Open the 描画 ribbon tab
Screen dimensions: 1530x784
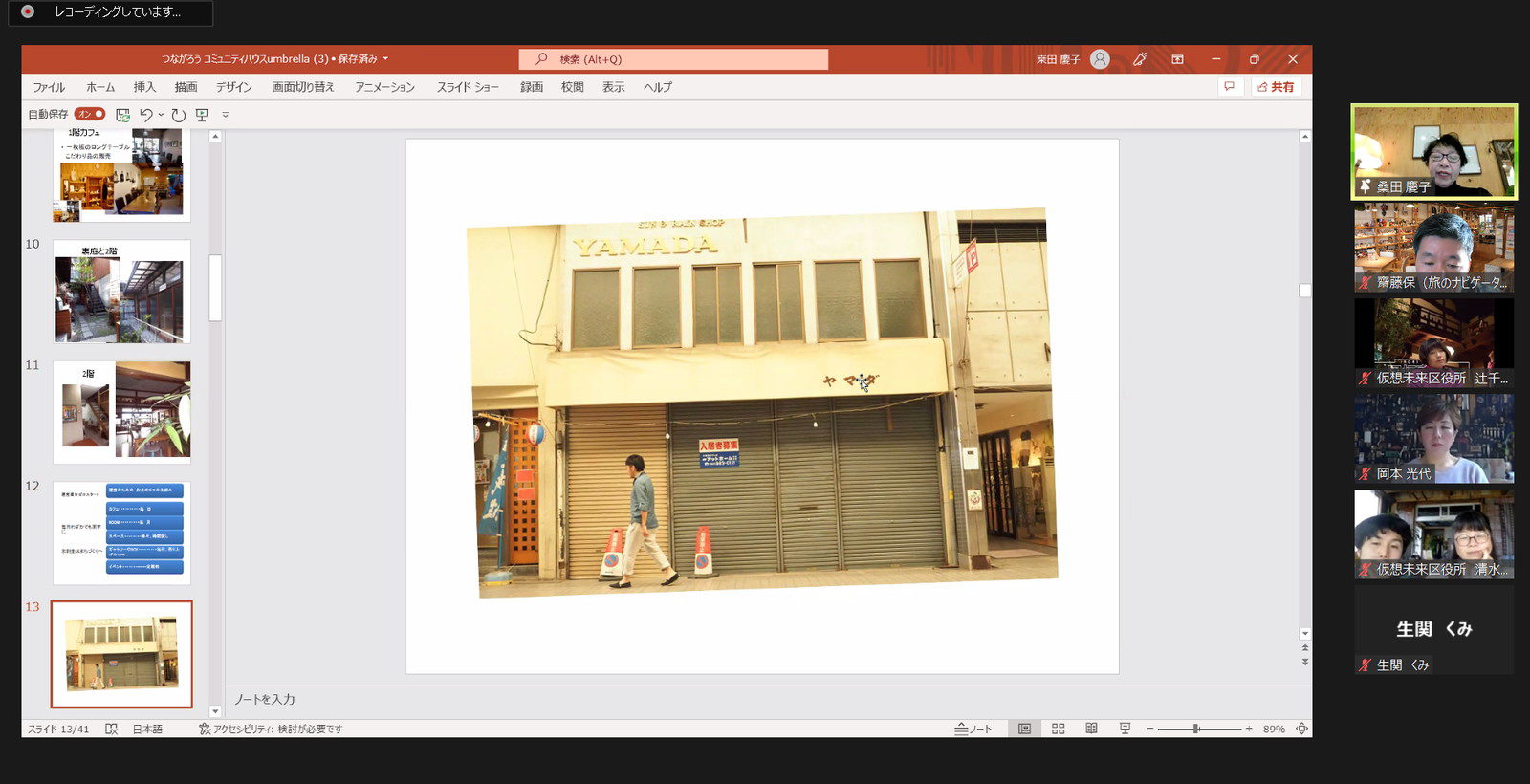[186, 87]
